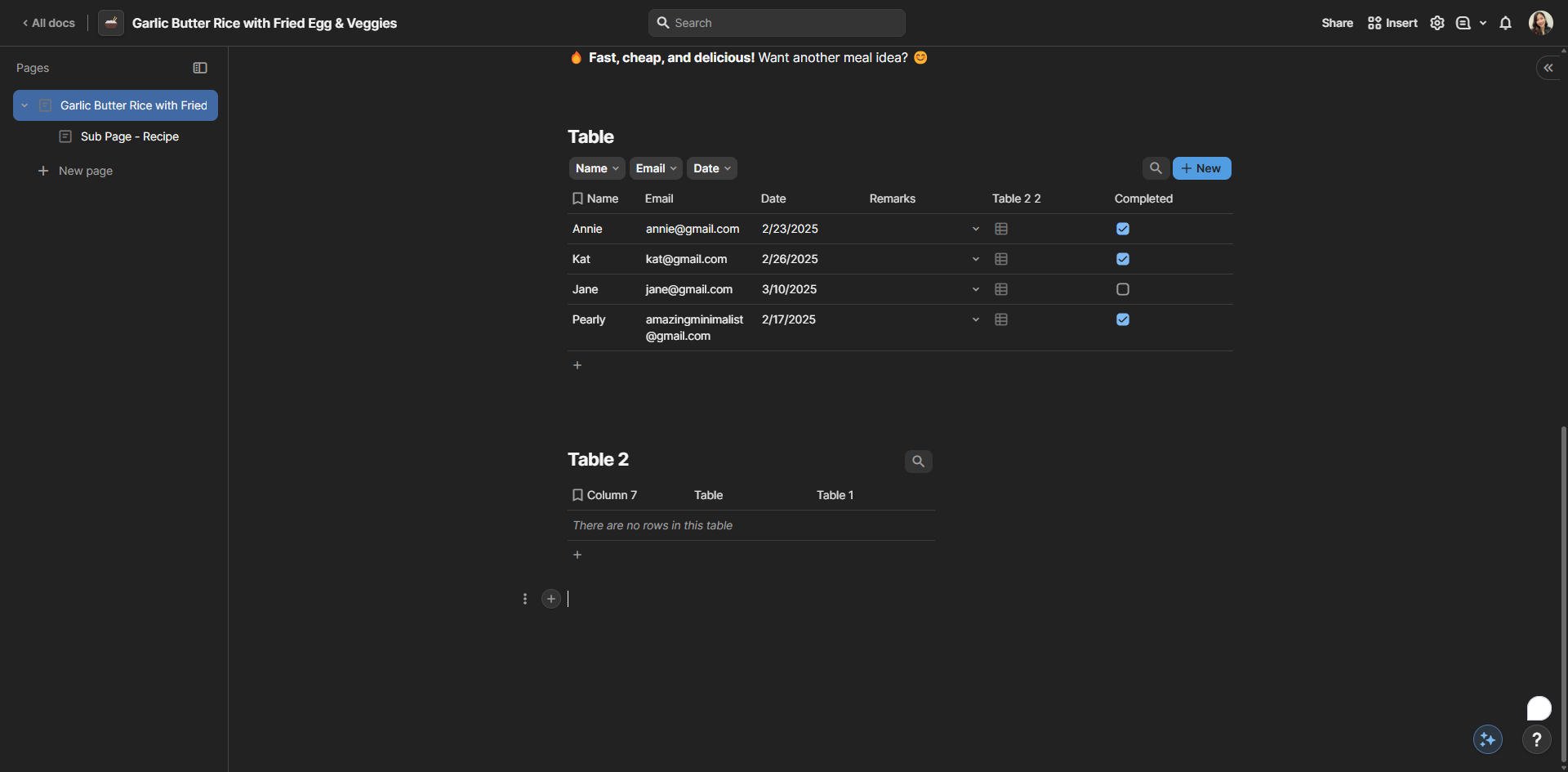Go back to All docs
This screenshot has width=1568, height=772.
49,23
